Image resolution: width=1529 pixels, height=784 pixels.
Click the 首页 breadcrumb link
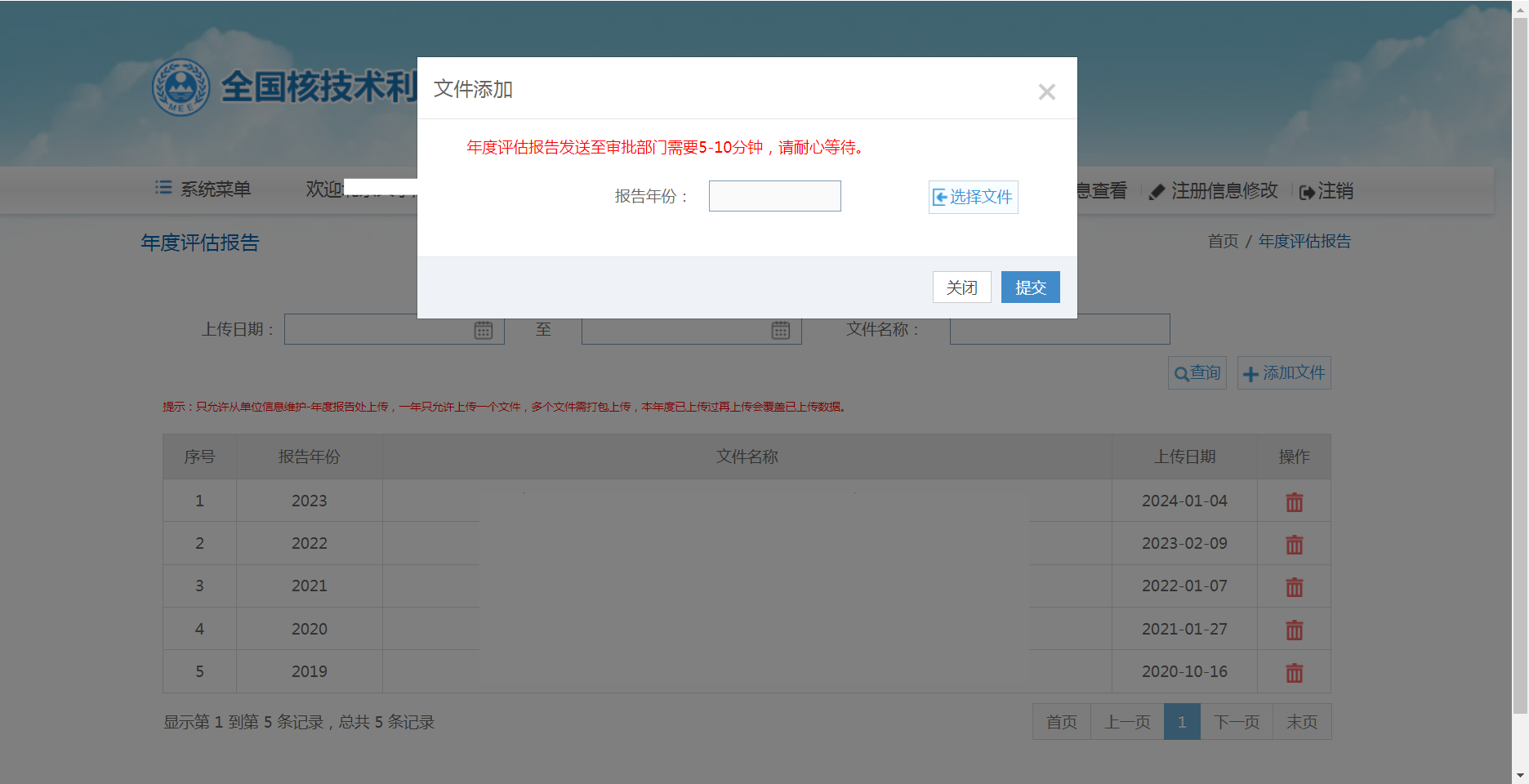1223,242
